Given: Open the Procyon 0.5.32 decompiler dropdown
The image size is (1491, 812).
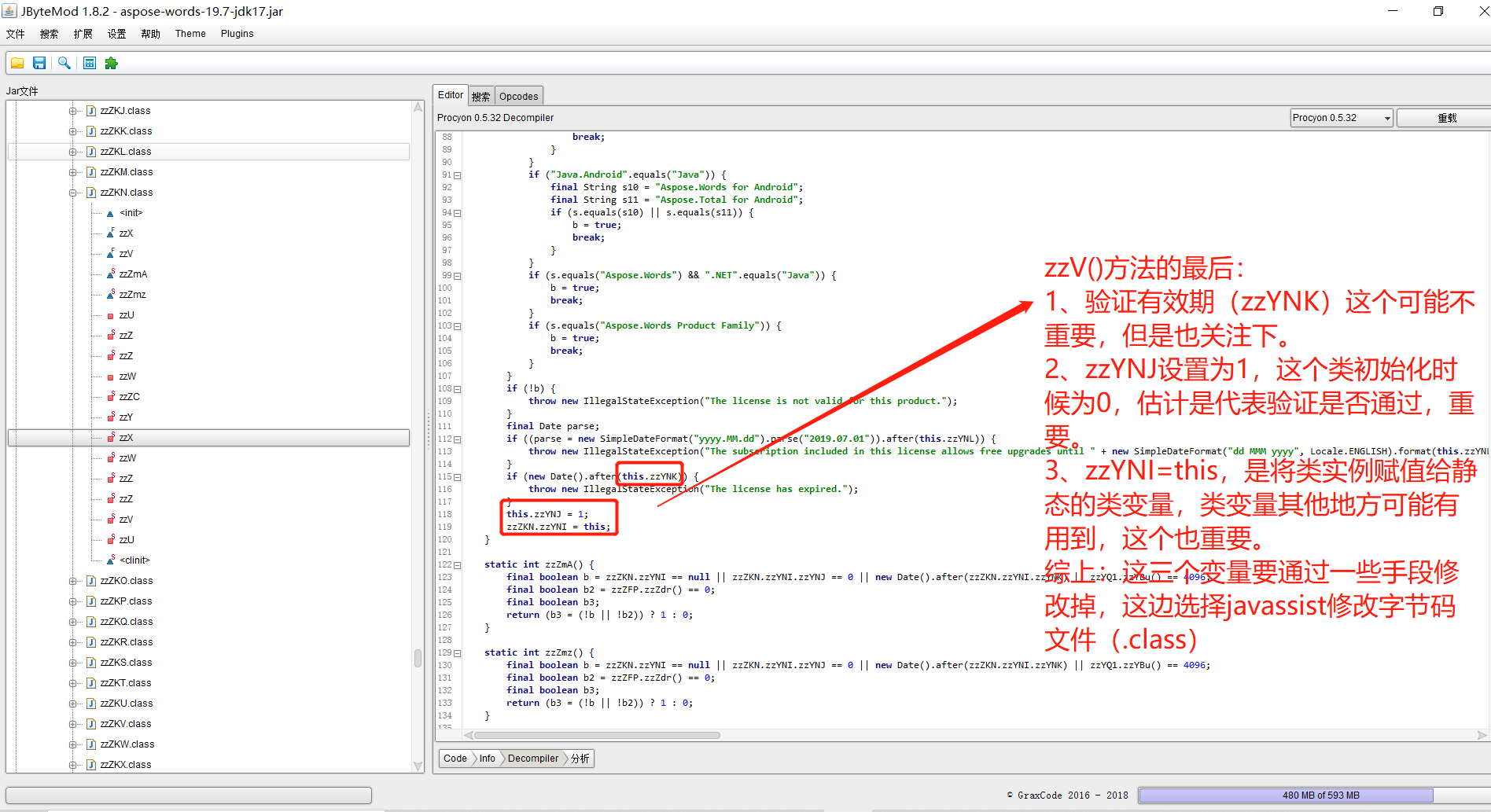Looking at the screenshot, I should tap(1341, 118).
